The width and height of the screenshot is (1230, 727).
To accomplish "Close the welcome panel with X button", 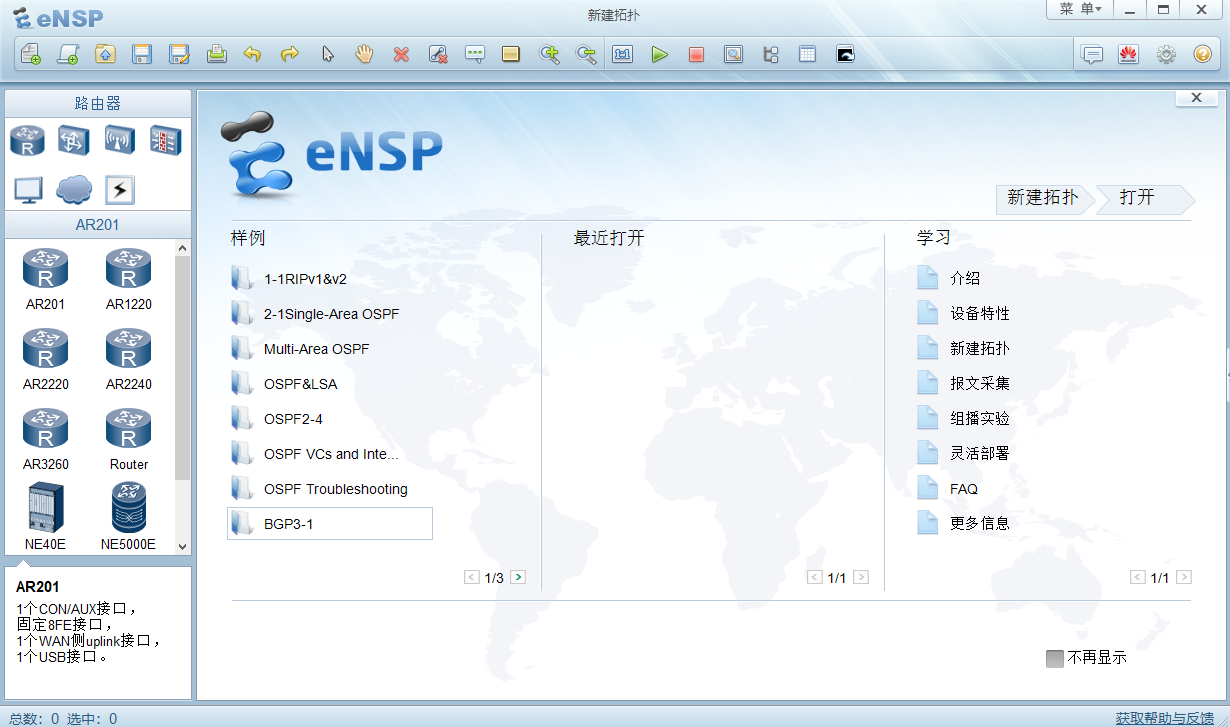I will click(x=1196, y=98).
